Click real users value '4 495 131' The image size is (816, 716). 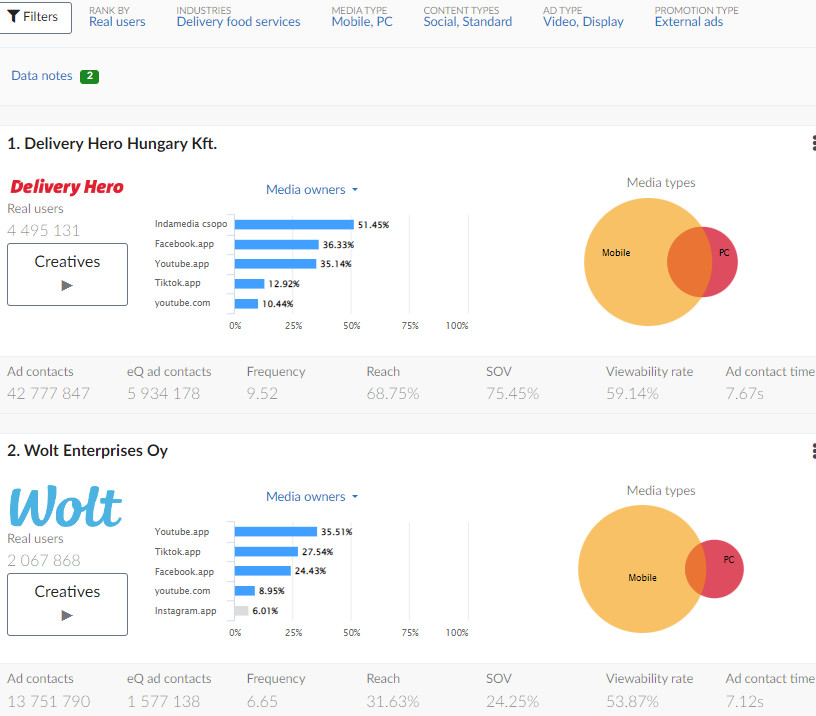pyautogui.click(x=44, y=231)
